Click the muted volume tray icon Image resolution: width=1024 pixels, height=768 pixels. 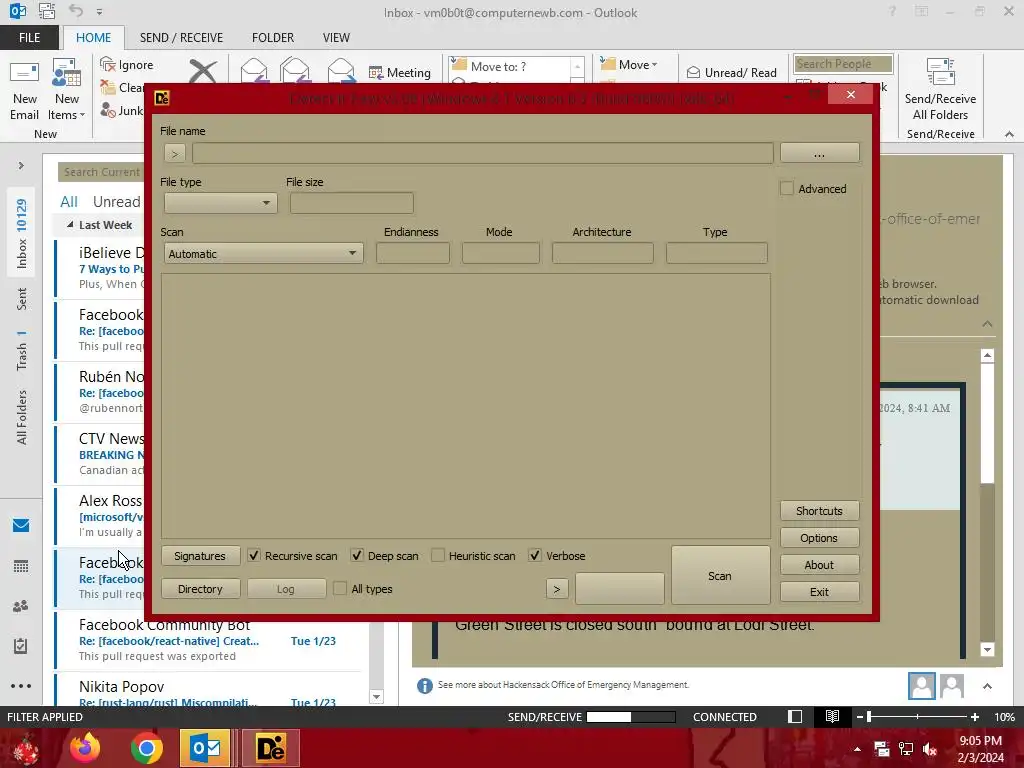pyautogui.click(x=930, y=749)
